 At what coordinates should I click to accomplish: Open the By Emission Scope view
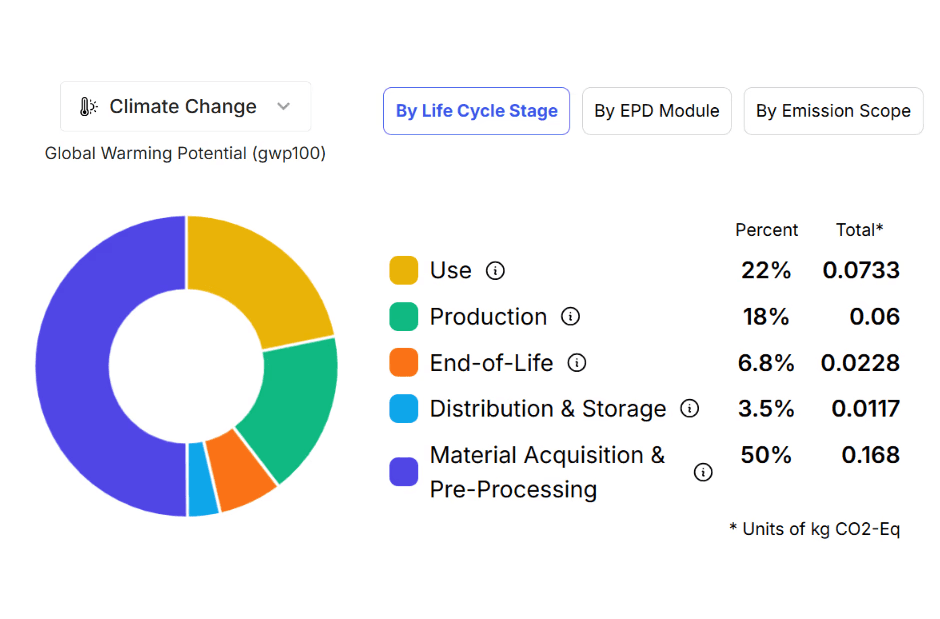click(x=833, y=111)
